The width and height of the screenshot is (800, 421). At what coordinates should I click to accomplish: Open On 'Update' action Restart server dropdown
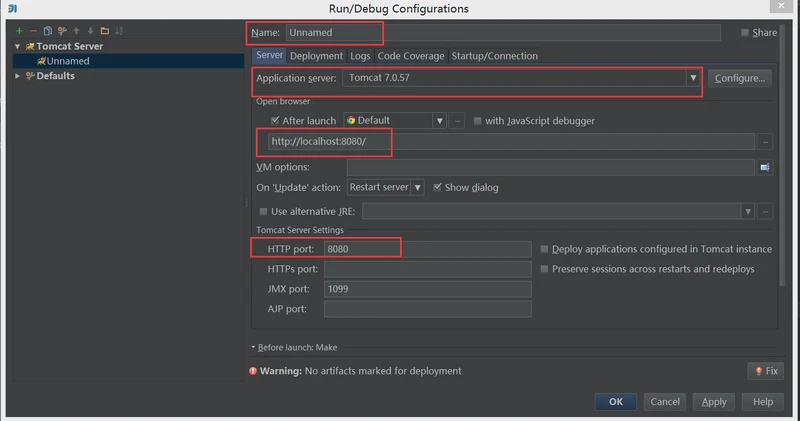tap(417, 187)
